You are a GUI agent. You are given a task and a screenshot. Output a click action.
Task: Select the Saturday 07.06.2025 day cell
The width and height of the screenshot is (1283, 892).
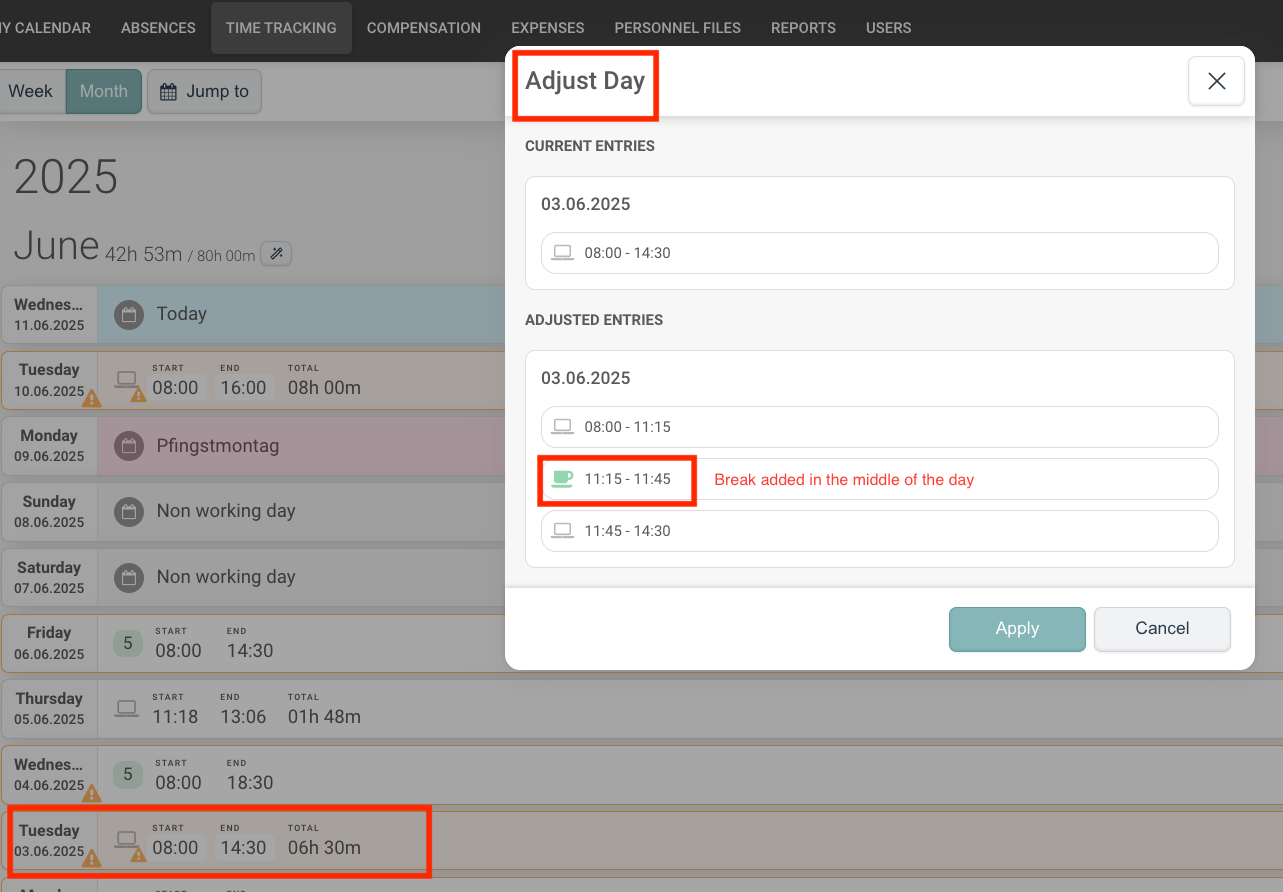tap(49, 578)
